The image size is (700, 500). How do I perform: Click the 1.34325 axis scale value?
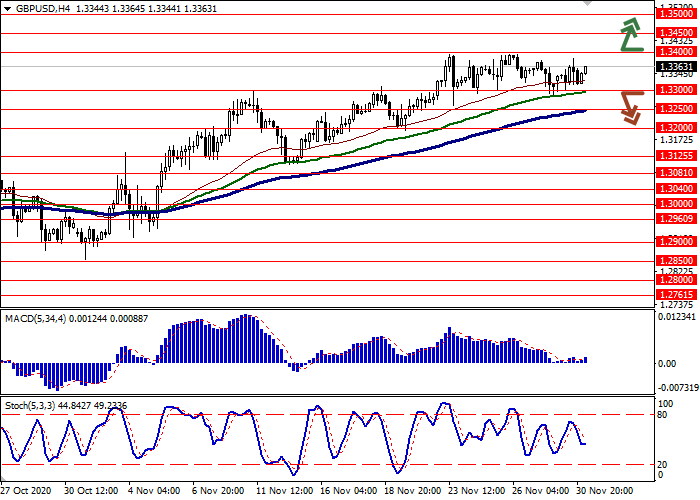click(677, 42)
